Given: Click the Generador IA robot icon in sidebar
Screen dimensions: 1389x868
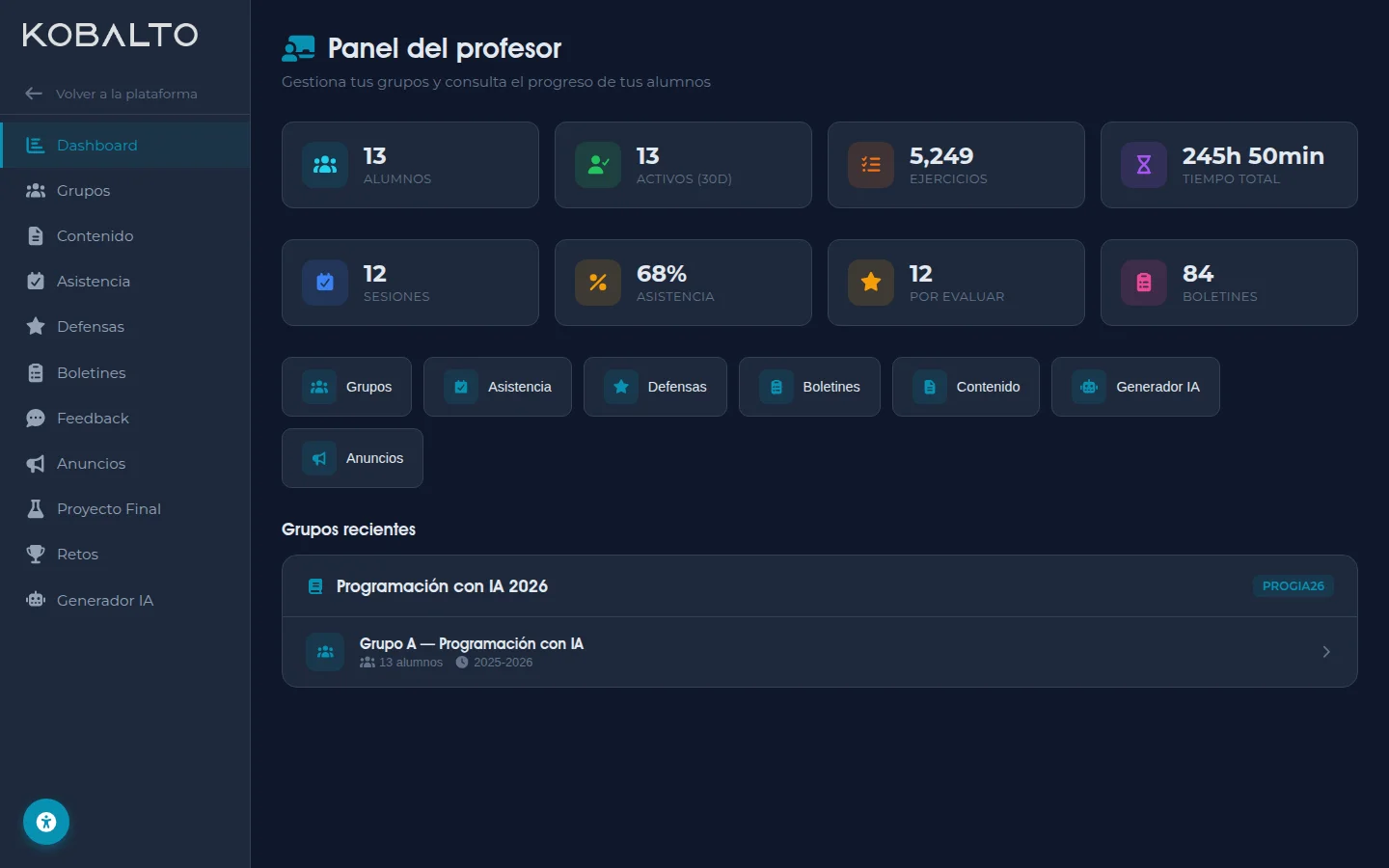Looking at the screenshot, I should coord(36,600).
